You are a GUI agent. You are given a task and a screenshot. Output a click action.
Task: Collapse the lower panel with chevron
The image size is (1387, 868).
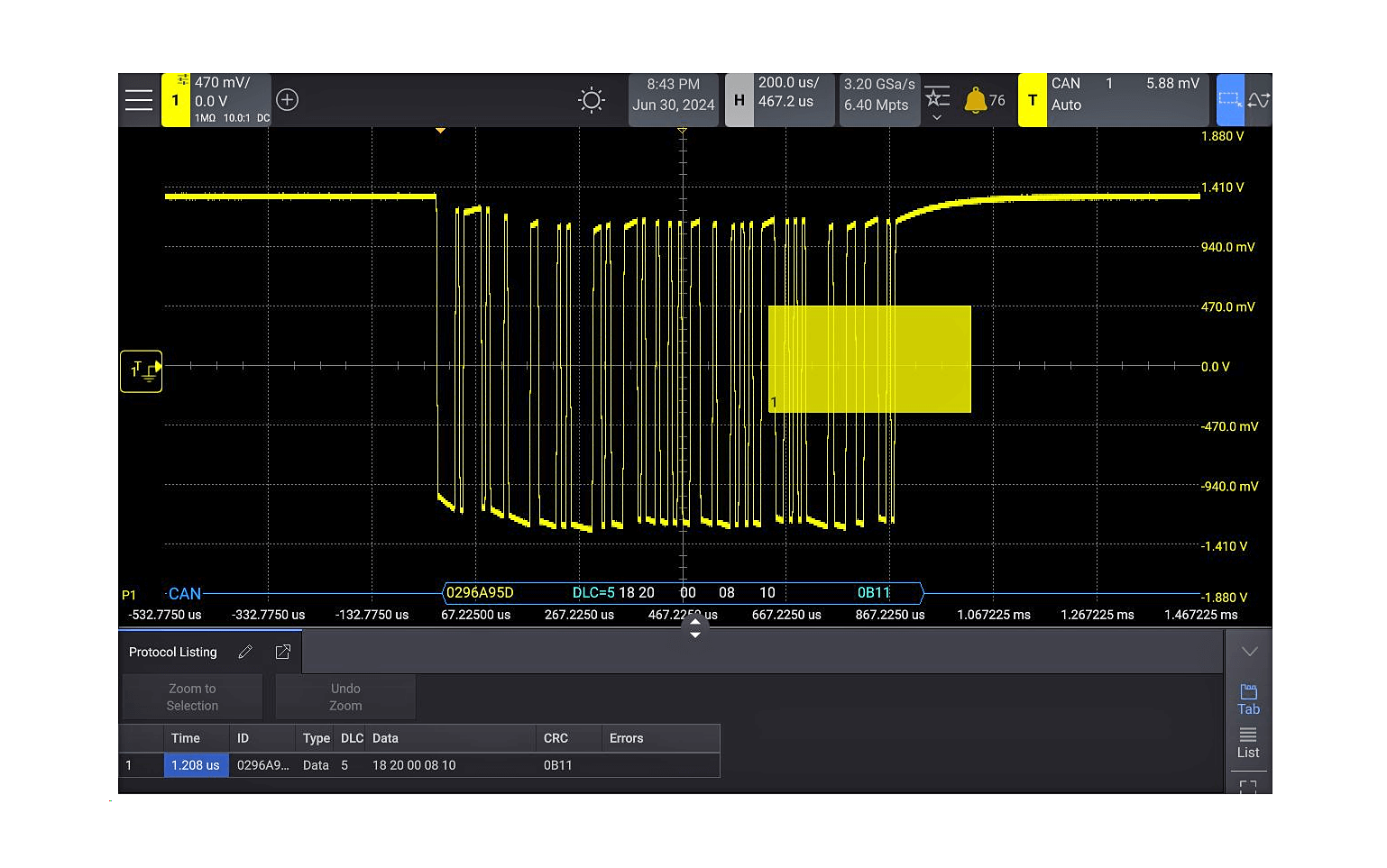(1249, 652)
